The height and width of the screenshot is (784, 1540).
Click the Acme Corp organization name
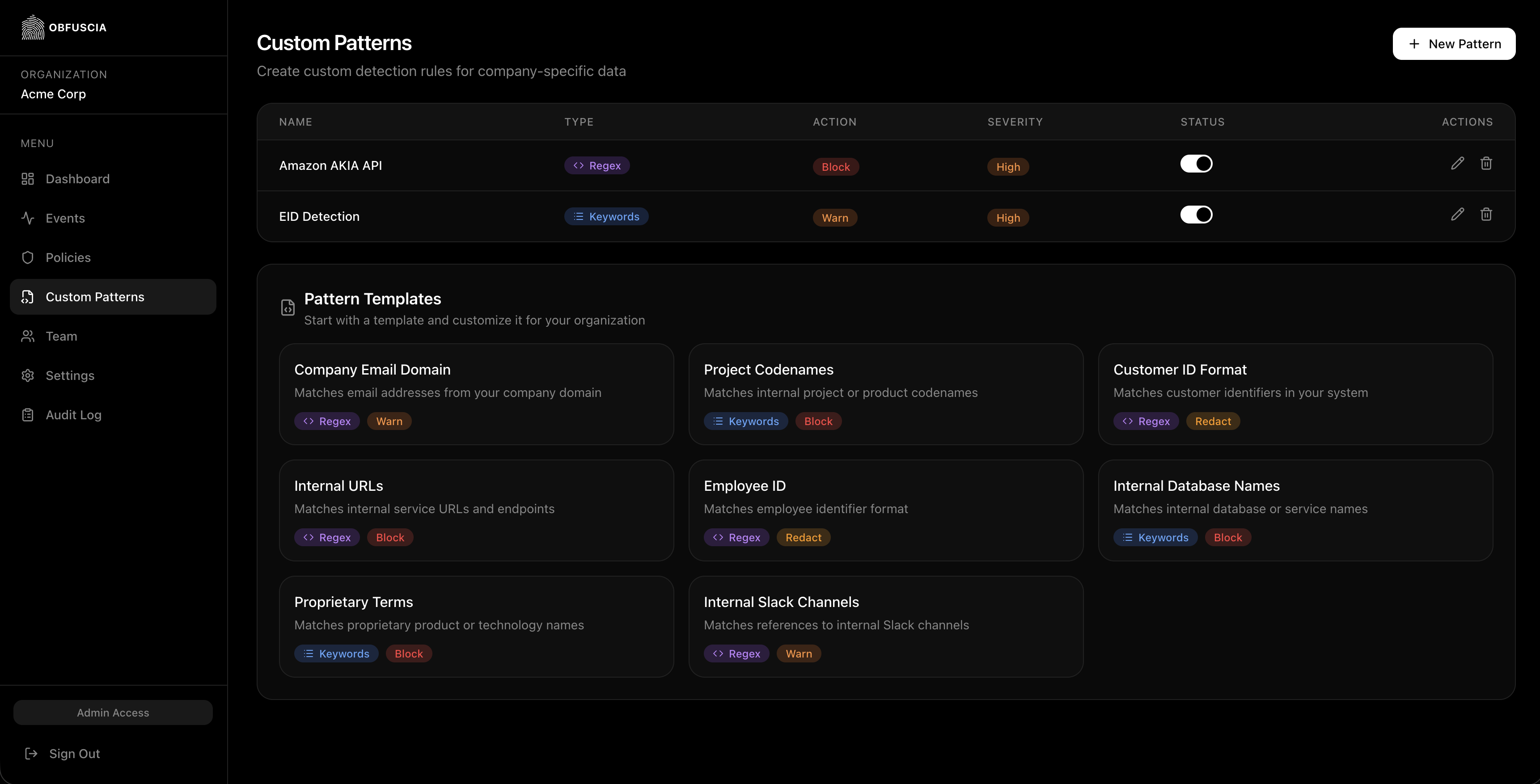[x=53, y=94]
